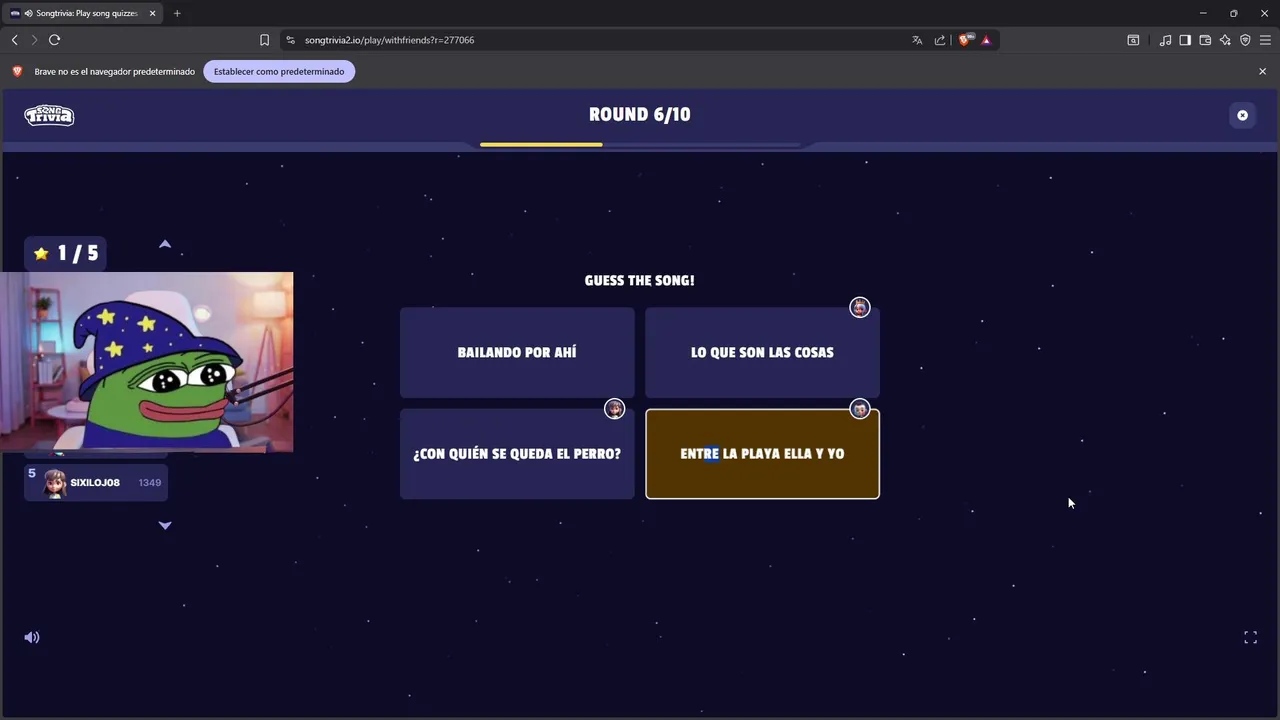Viewport: 1280px width, 720px height.
Task: Go back in browser history
Action: [14, 40]
